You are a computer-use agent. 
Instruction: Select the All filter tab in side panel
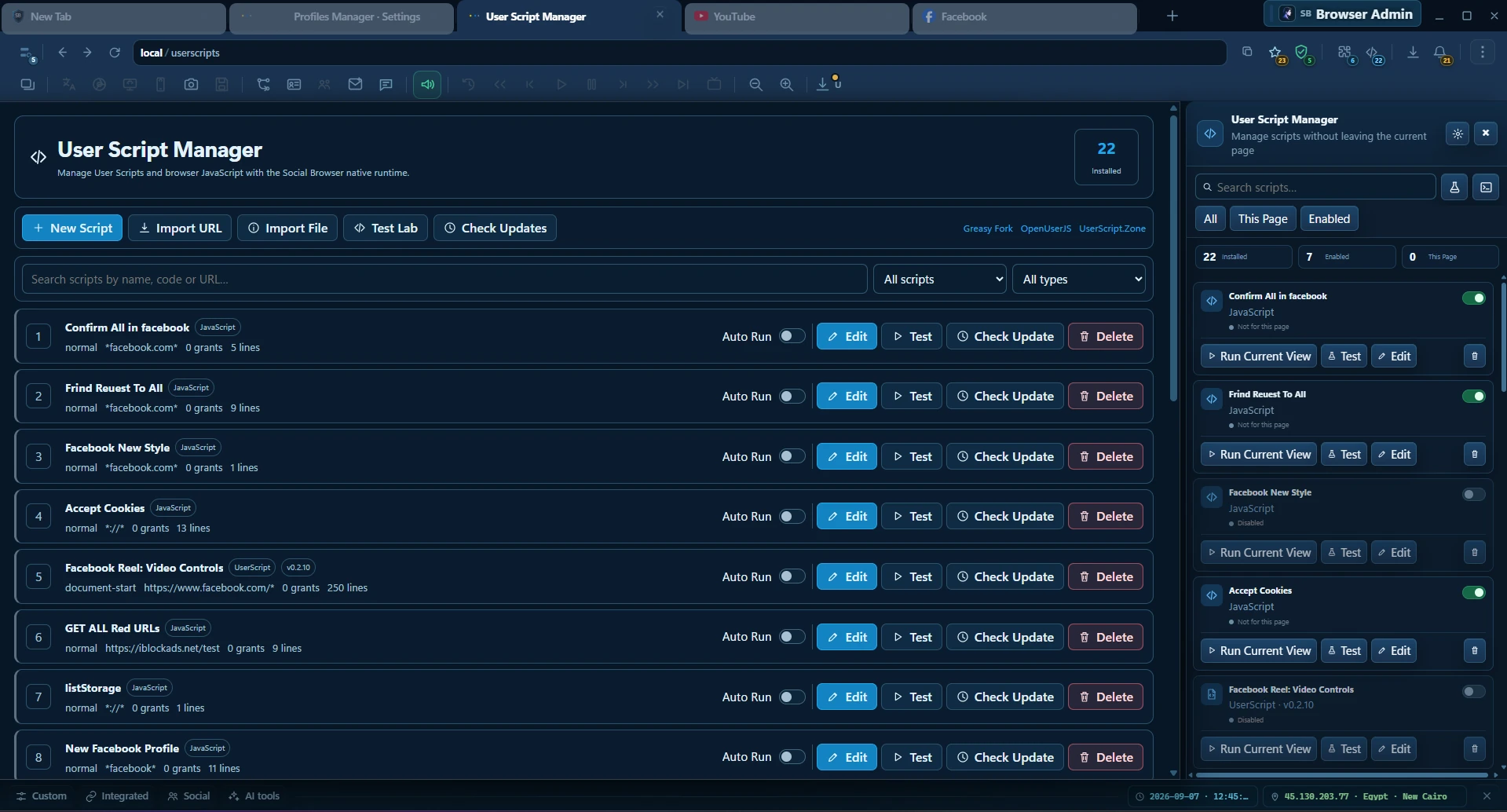[1210, 219]
